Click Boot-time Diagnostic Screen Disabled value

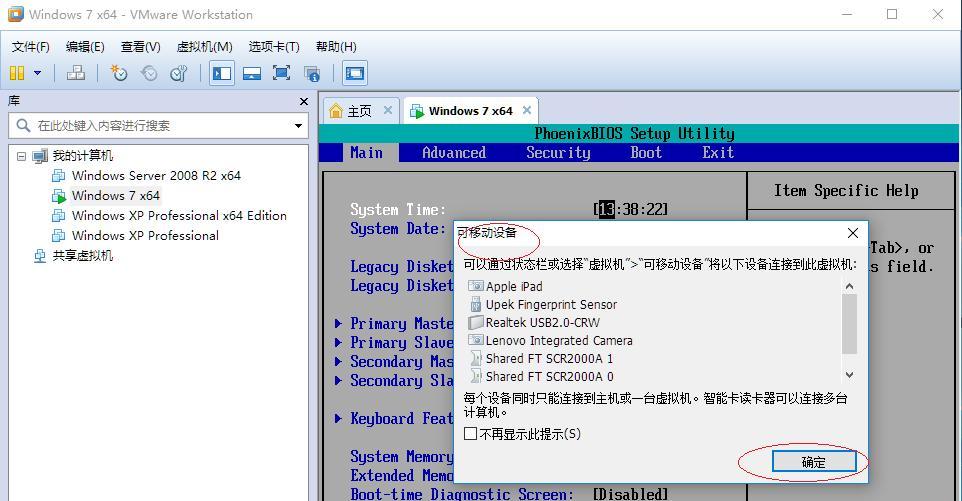coord(631,494)
